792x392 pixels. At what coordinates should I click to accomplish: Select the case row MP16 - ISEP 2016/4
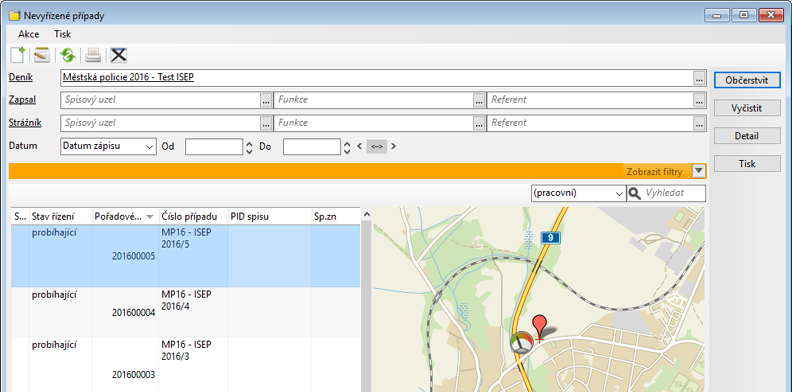coord(186,312)
